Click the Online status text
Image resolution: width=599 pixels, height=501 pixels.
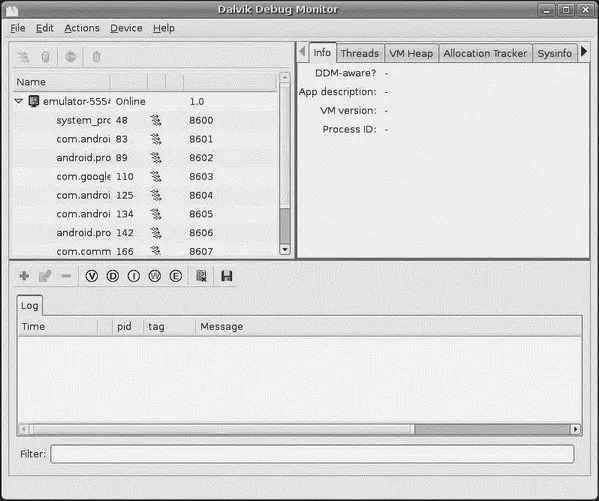pos(130,102)
